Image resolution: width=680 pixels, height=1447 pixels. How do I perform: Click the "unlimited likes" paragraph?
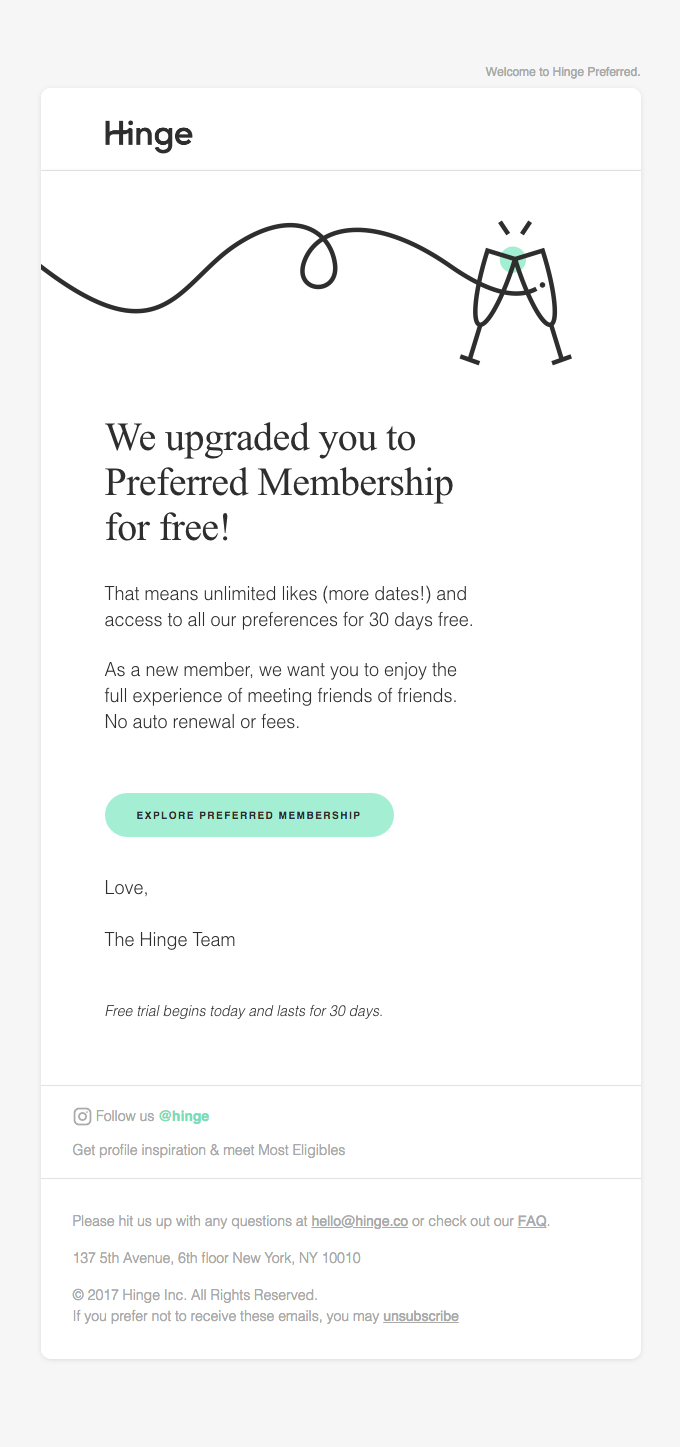288,607
